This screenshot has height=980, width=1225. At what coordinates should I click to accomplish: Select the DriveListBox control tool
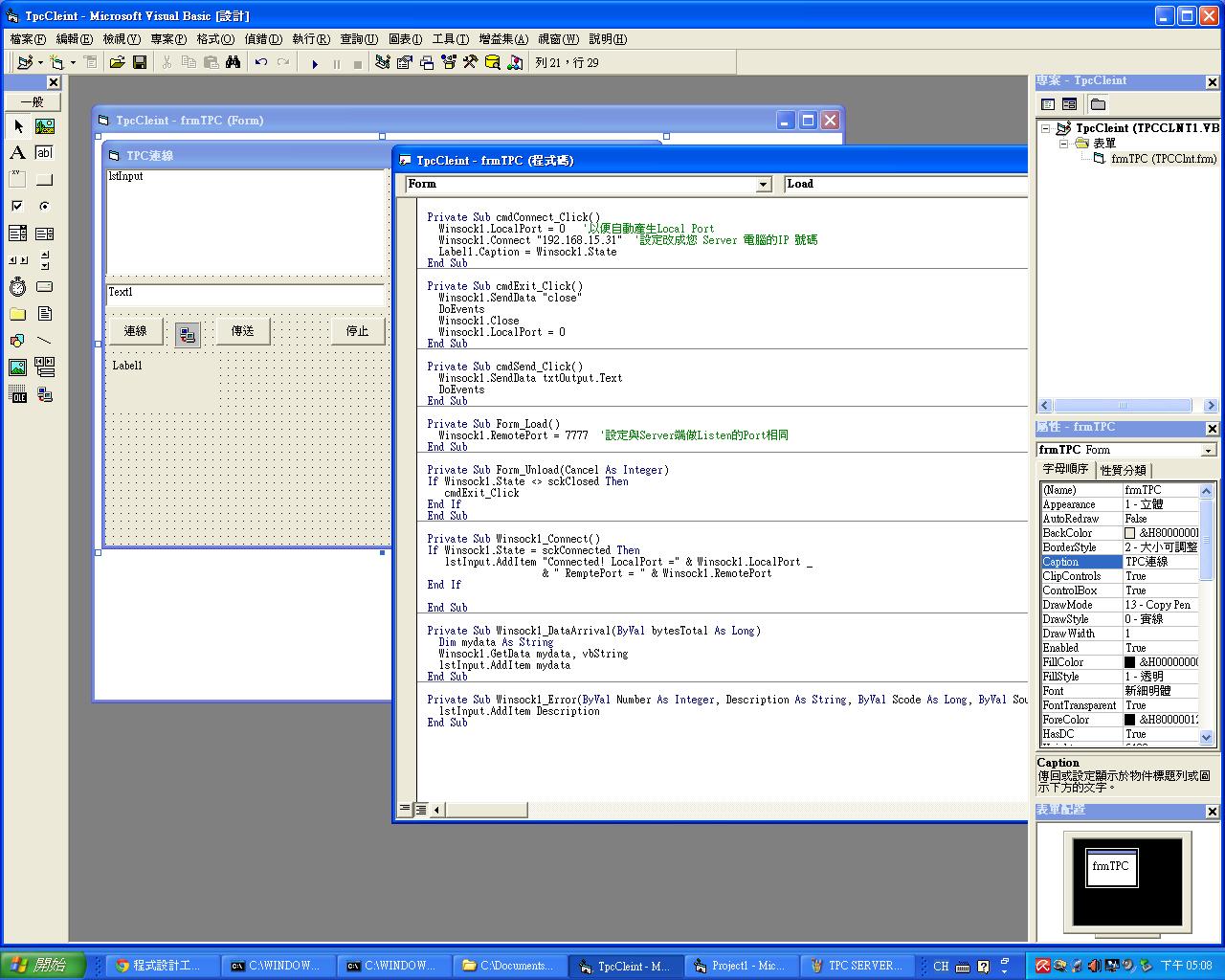click(x=45, y=287)
